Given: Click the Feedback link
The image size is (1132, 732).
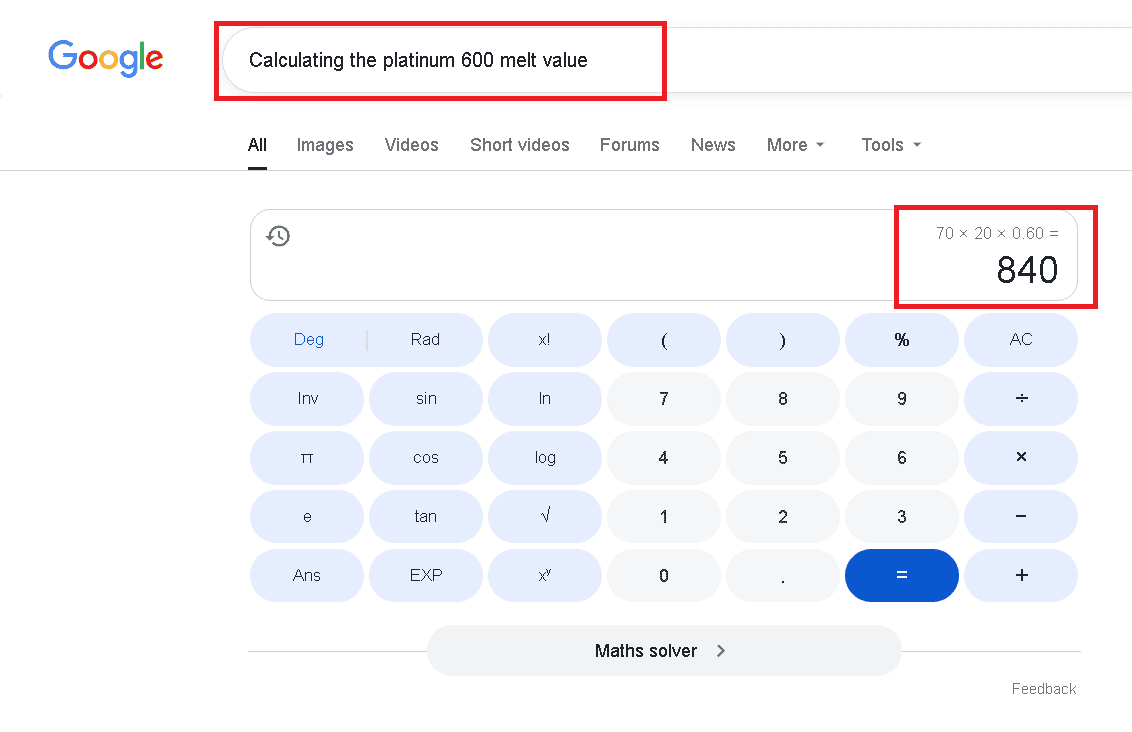Looking at the screenshot, I should (1043, 689).
